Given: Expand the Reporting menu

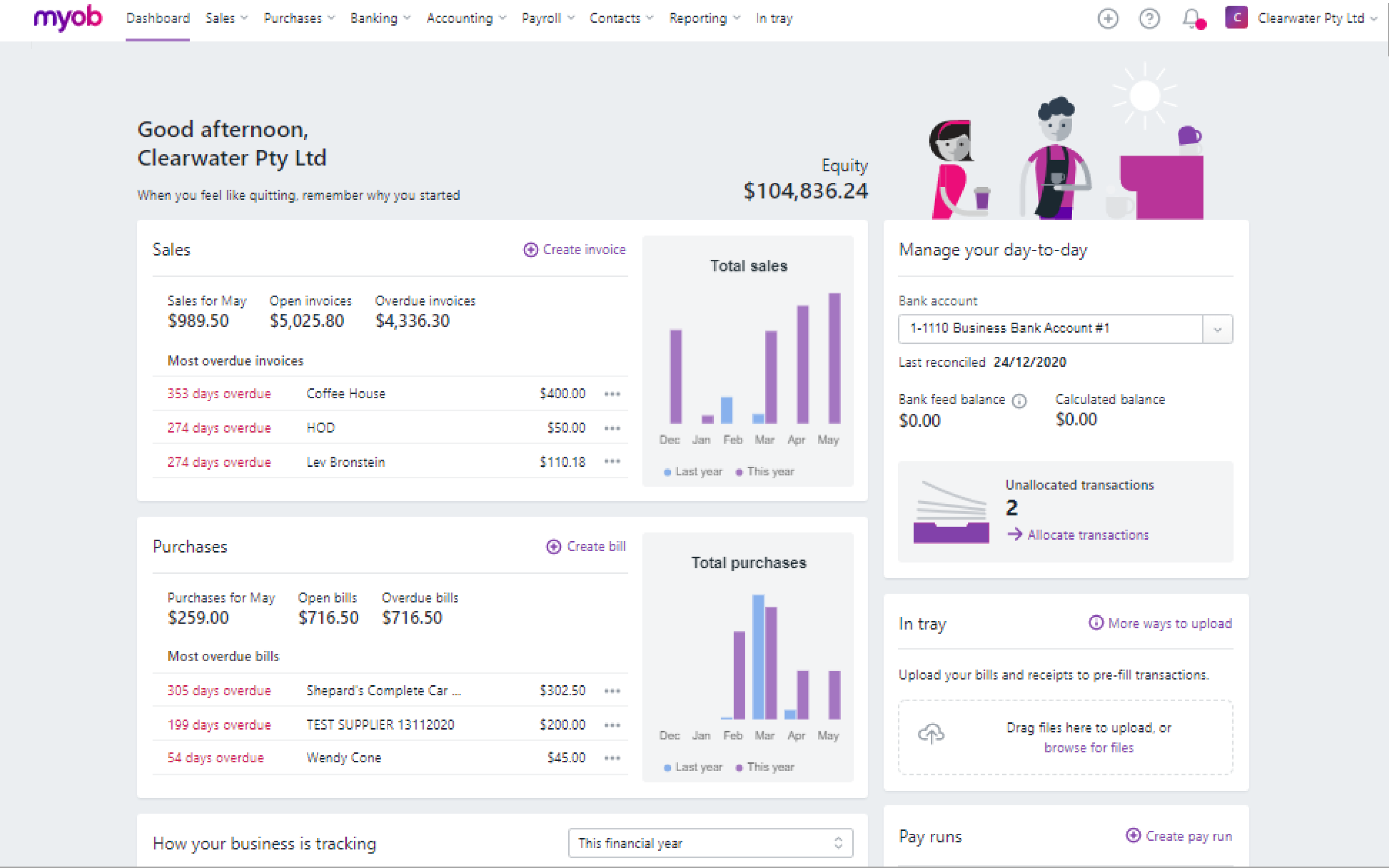Looking at the screenshot, I should tap(705, 18).
